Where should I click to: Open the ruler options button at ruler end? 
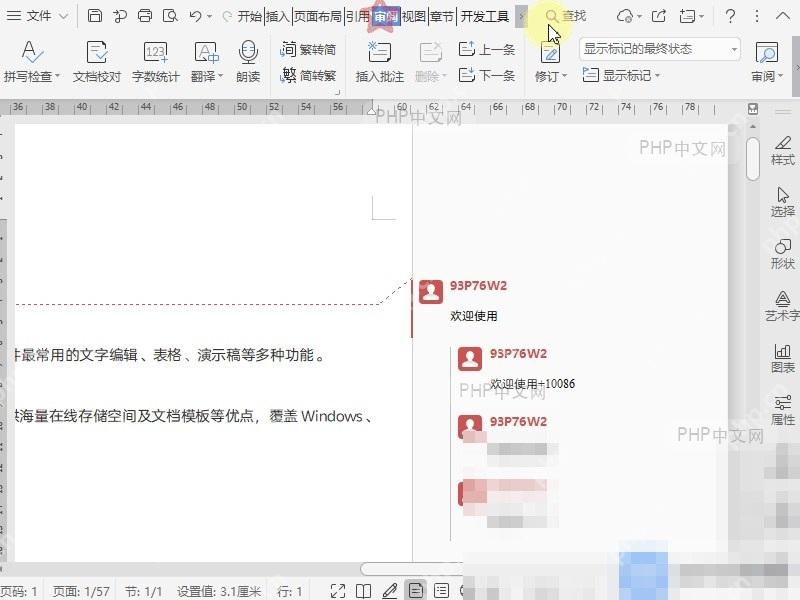753,109
